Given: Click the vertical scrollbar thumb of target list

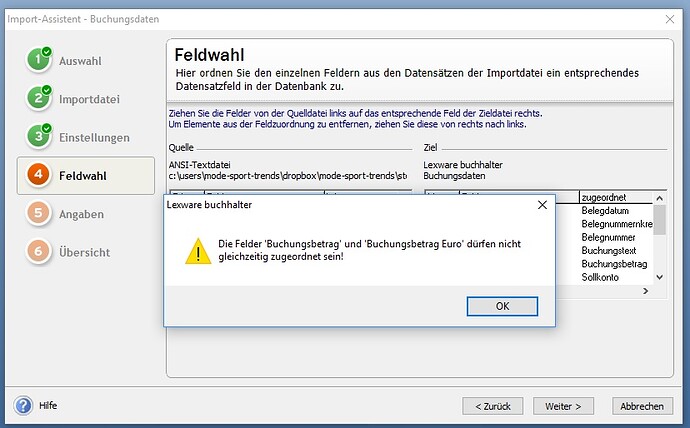Looking at the screenshot, I should pyautogui.click(x=659, y=219).
